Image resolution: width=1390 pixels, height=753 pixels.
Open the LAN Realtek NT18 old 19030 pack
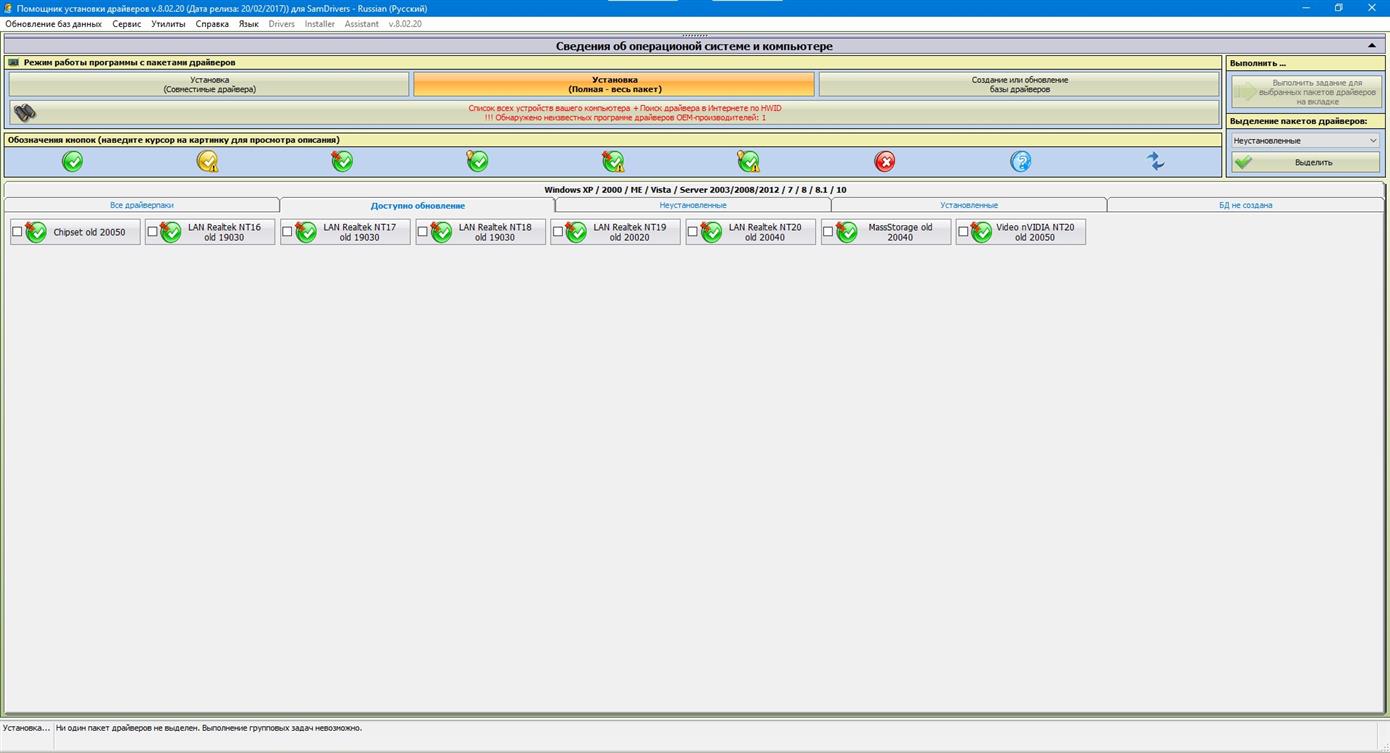tap(480, 232)
